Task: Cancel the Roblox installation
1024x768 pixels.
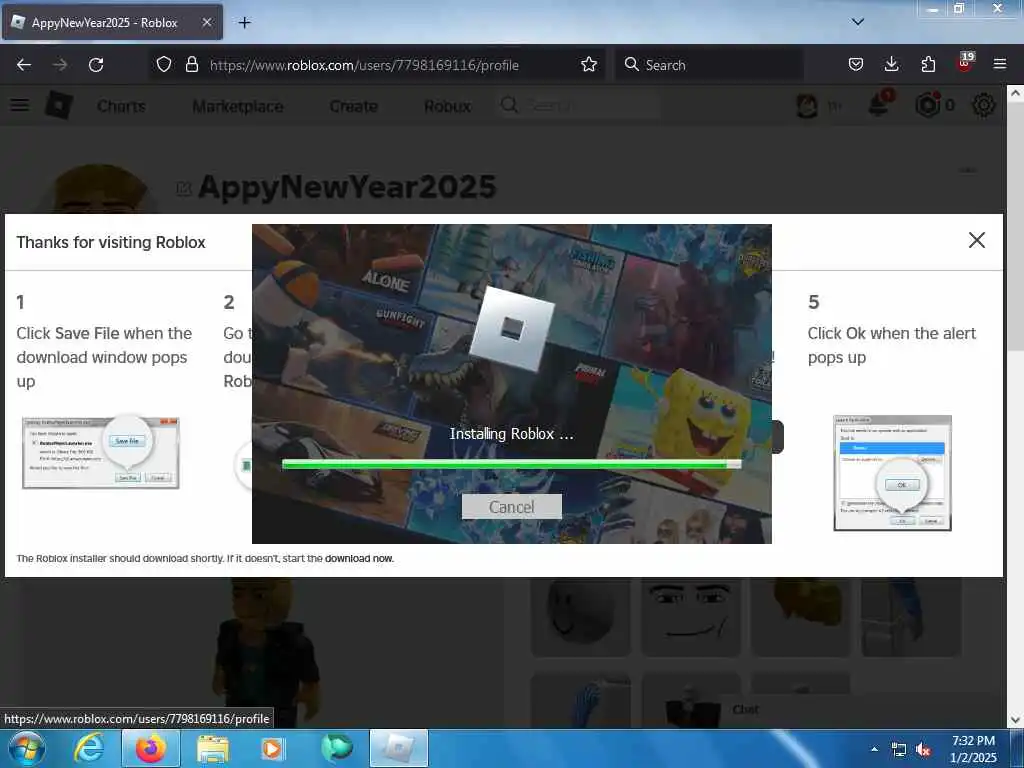Action: pos(511,507)
